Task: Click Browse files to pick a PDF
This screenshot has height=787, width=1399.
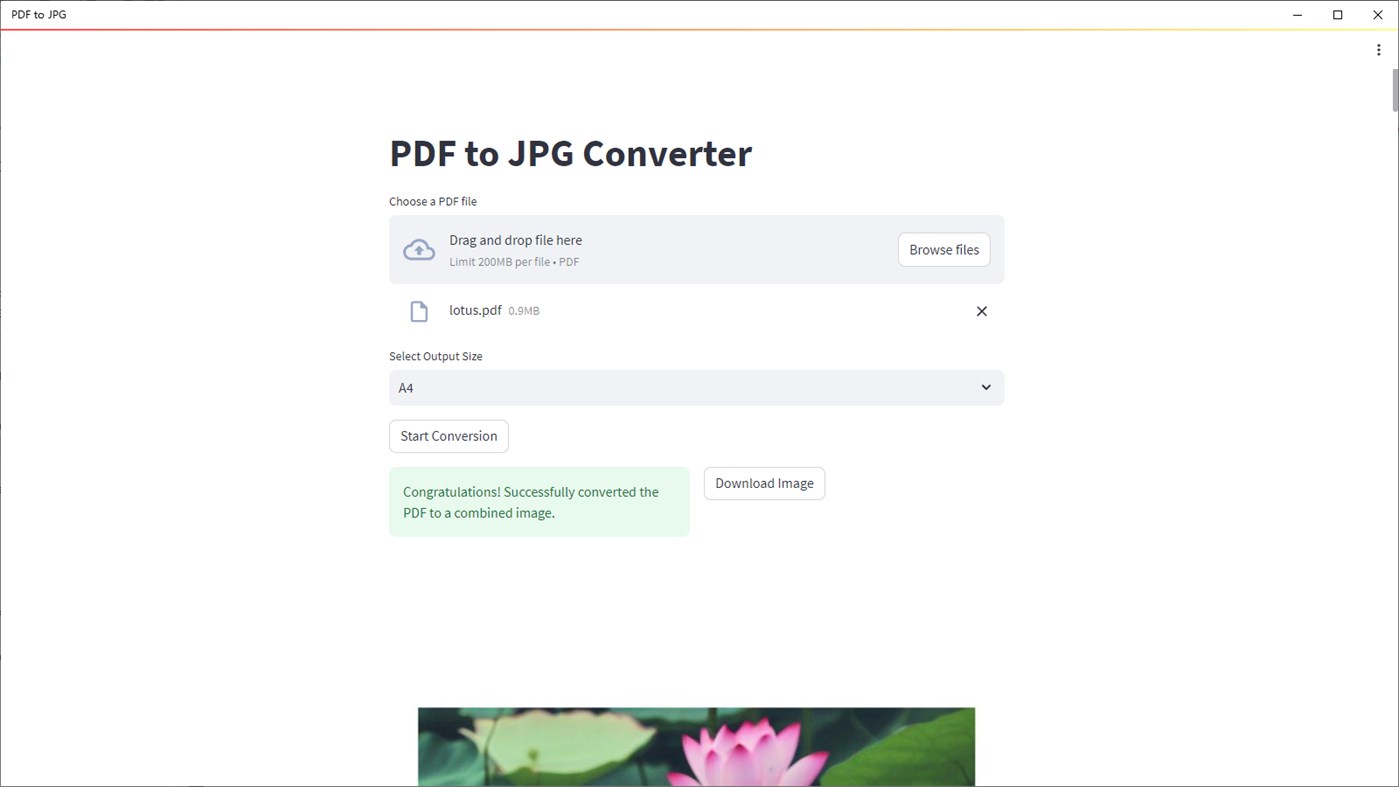Action: click(x=943, y=249)
